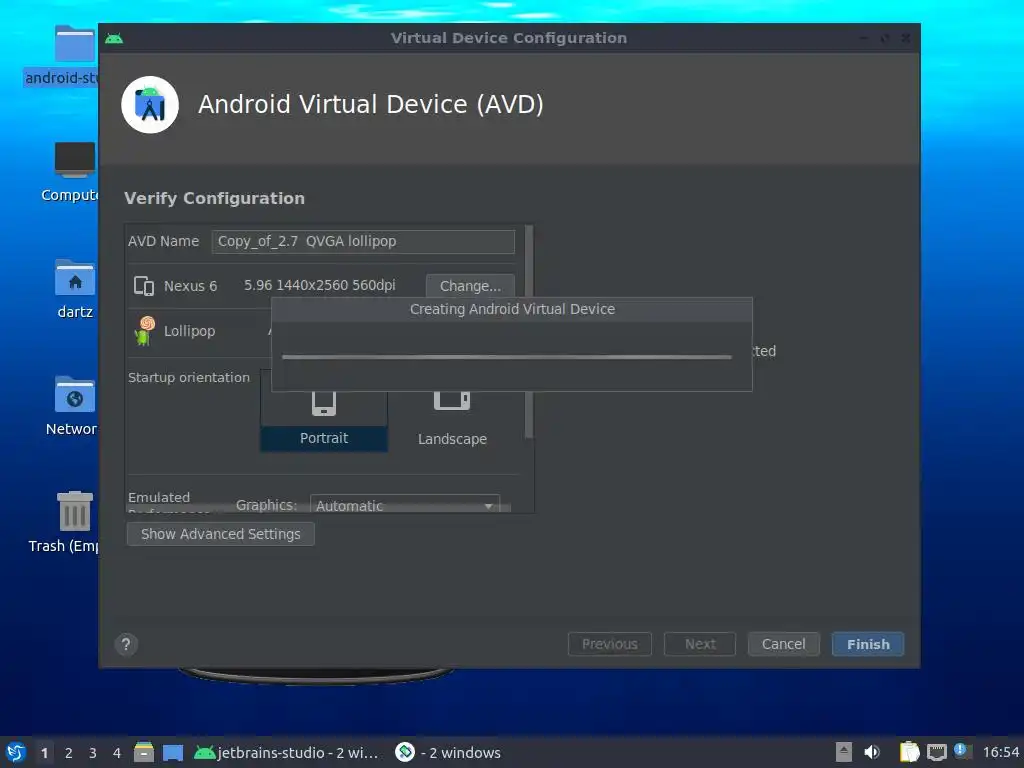Screen dimensions: 1024x768
Task: Click the clipboard manager tray icon
Action: (x=909, y=752)
